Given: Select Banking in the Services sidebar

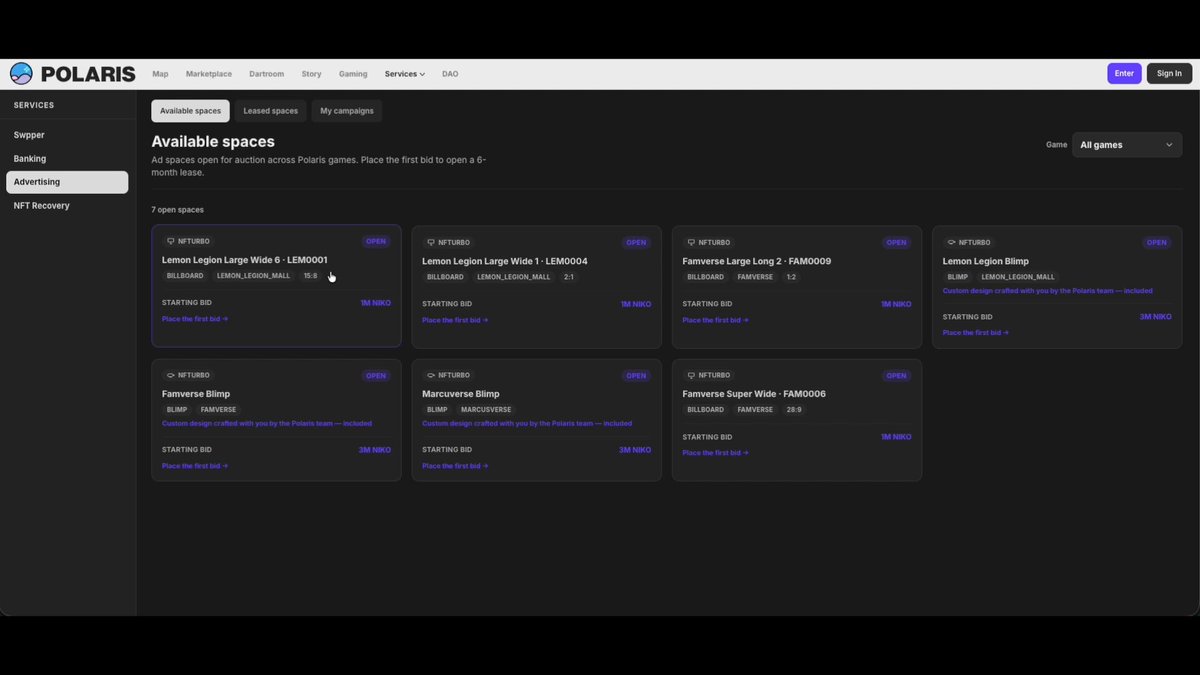Looking at the screenshot, I should click(67, 158).
